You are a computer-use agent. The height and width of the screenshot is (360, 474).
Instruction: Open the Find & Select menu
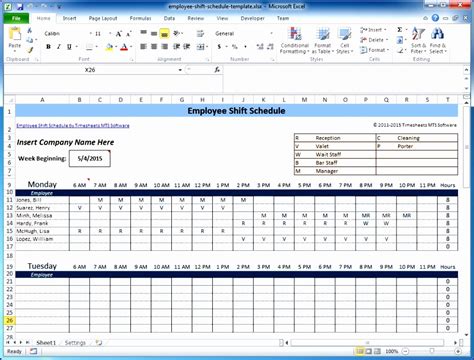click(438, 40)
